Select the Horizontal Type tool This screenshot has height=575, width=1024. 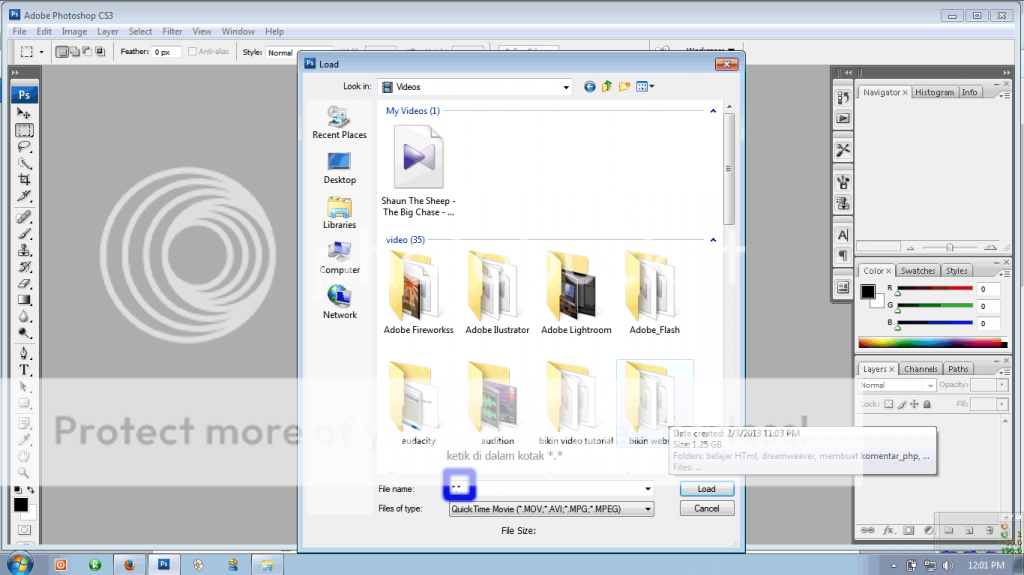pyautogui.click(x=24, y=370)
